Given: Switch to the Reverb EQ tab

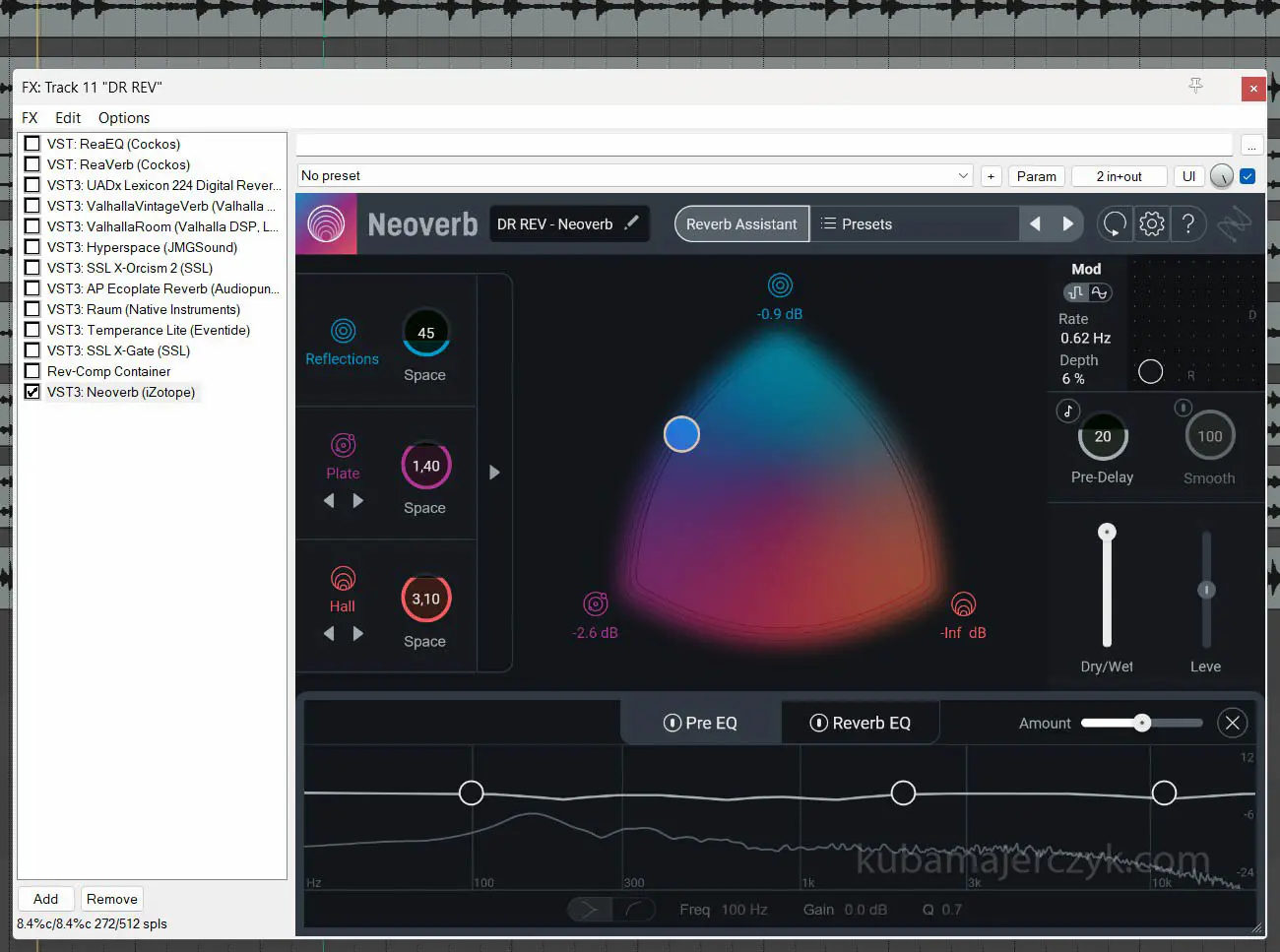Looking at the screenshot, I should tap(861, 723).
